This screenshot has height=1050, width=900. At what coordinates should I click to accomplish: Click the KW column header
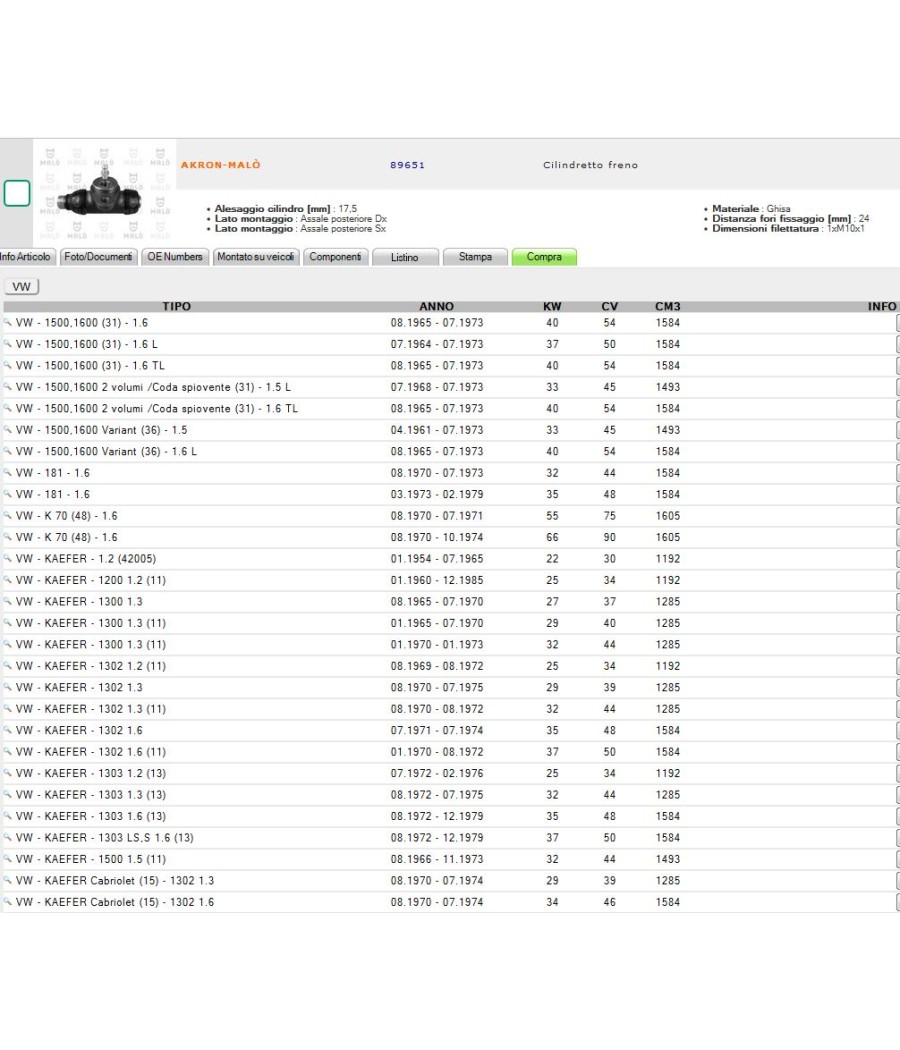coord(552,306)
